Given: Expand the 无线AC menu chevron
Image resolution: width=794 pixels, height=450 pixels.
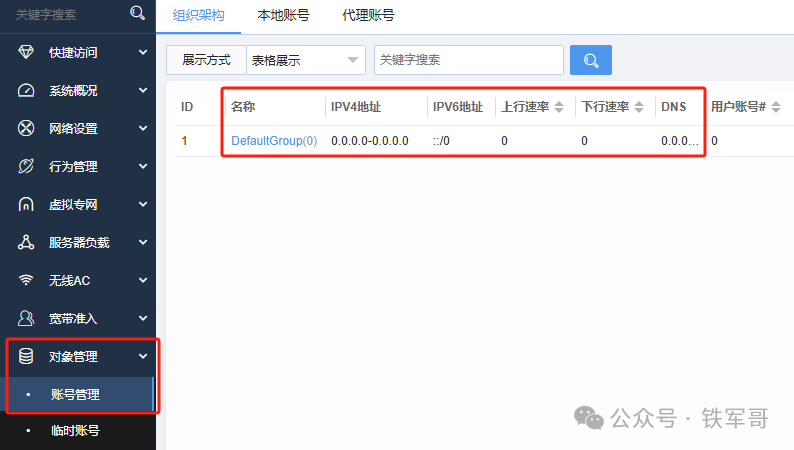Looking at the screenshot, I should pos(143,280).
